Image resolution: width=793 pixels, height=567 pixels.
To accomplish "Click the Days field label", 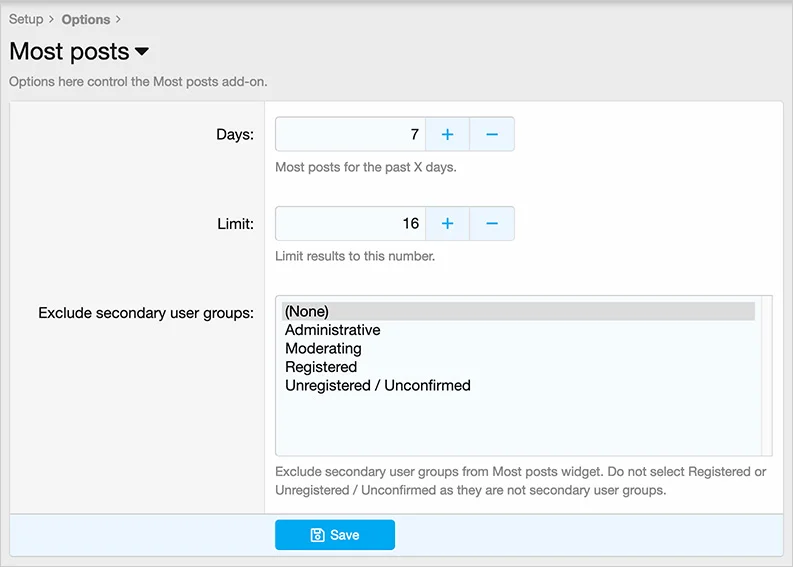I will tap(235, 134).
